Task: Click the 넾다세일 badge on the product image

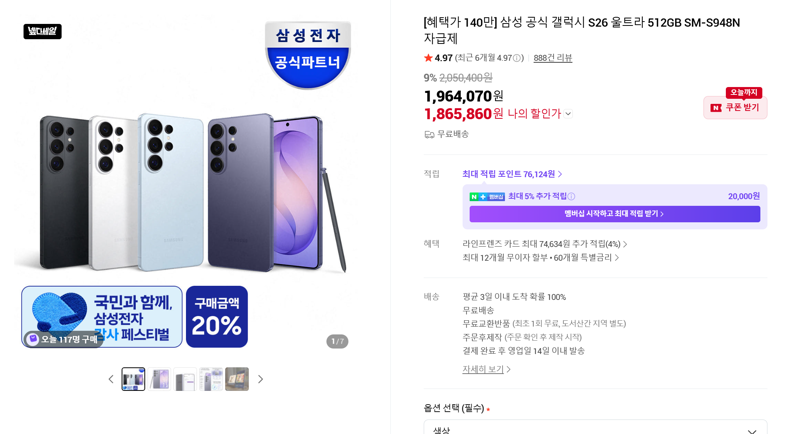Action: [x=42, y=32]
